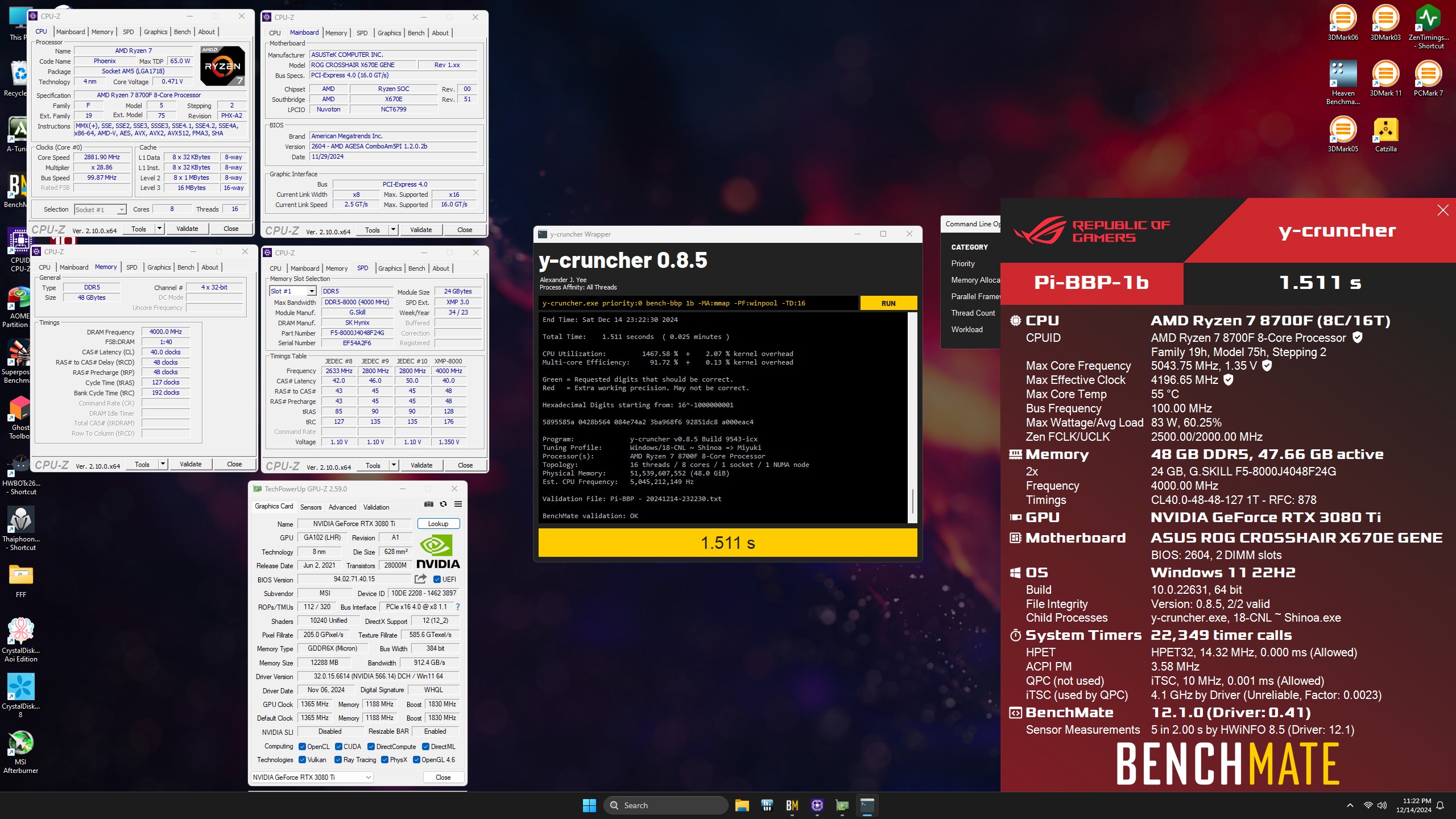Open Advanced tab in GPU-Z
Screen dimensions: 1456x819
342,507
